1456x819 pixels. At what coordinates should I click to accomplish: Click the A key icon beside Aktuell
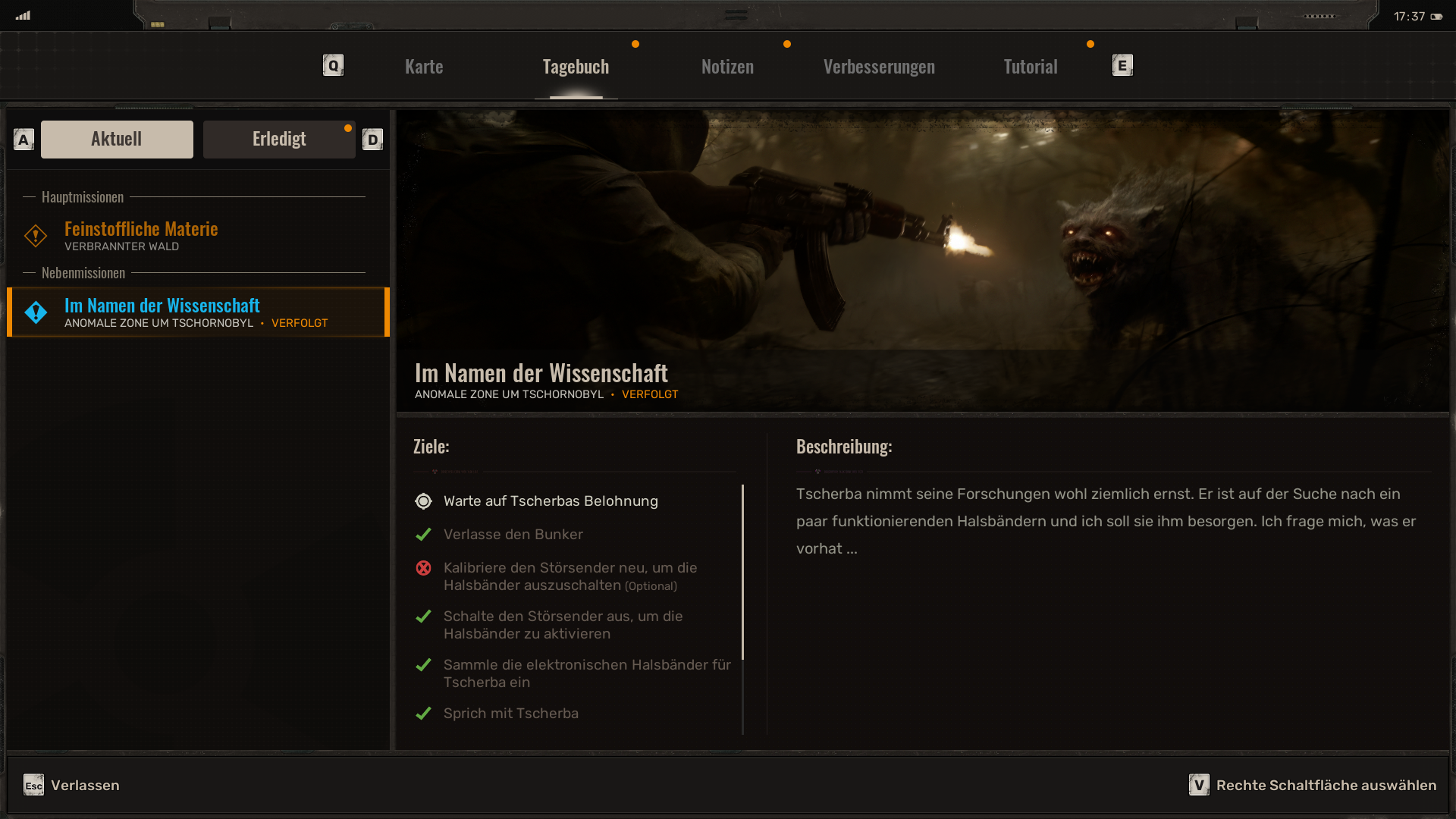(24, 139)
